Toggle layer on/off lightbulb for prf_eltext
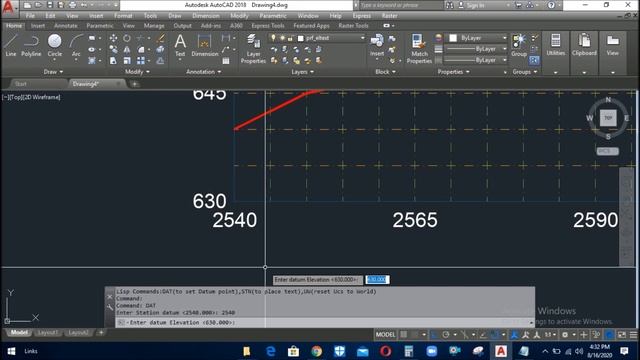Viewport: 640px width, 360px height. [x=273, y=38]
